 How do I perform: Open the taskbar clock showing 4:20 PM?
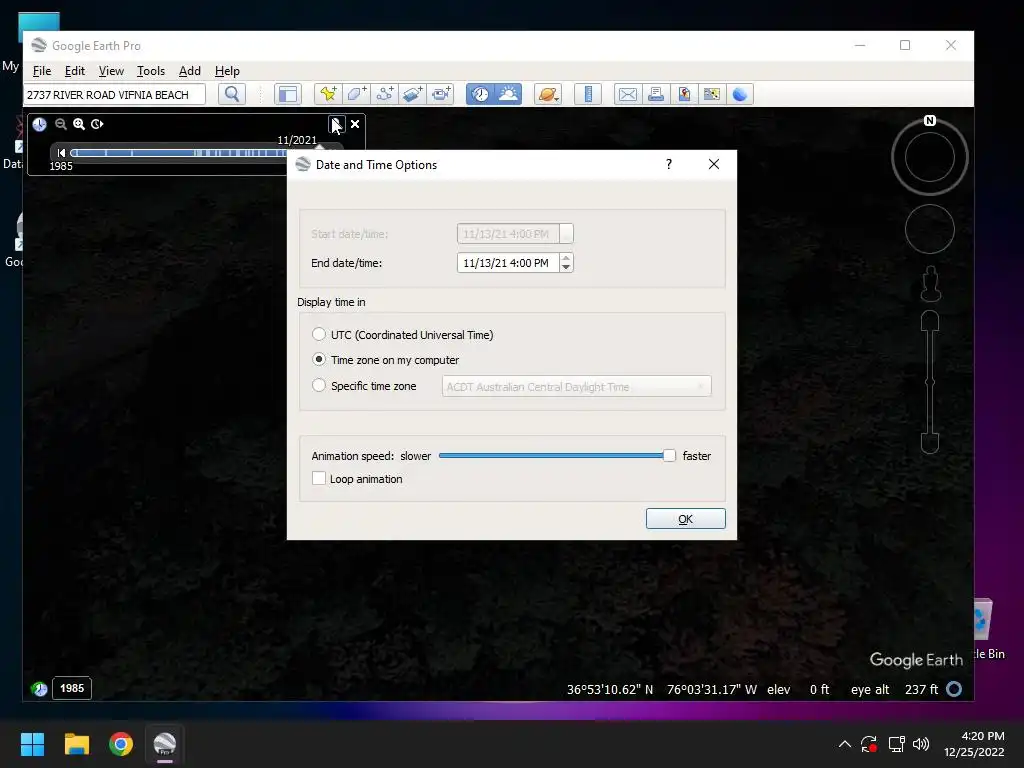point(974,744)
